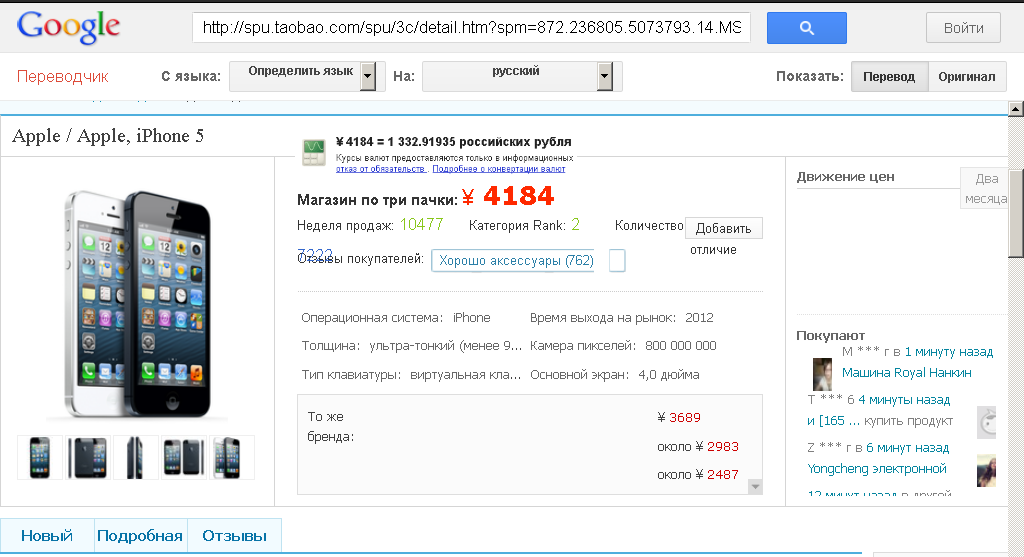
Task: Click the ¥ 2487 same-brand price
Action: tap(717, 475)
